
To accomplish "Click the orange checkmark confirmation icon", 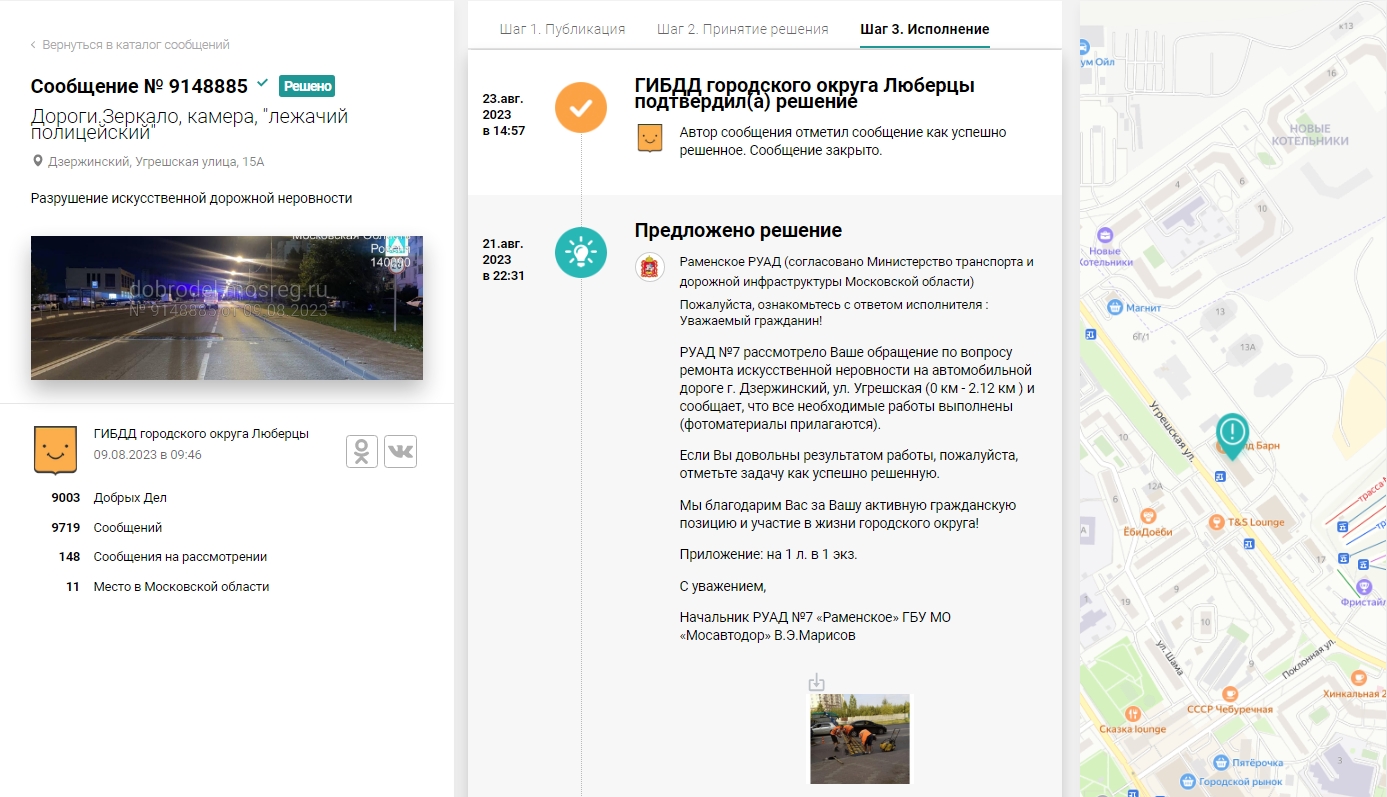I will [x=581, y=107].
